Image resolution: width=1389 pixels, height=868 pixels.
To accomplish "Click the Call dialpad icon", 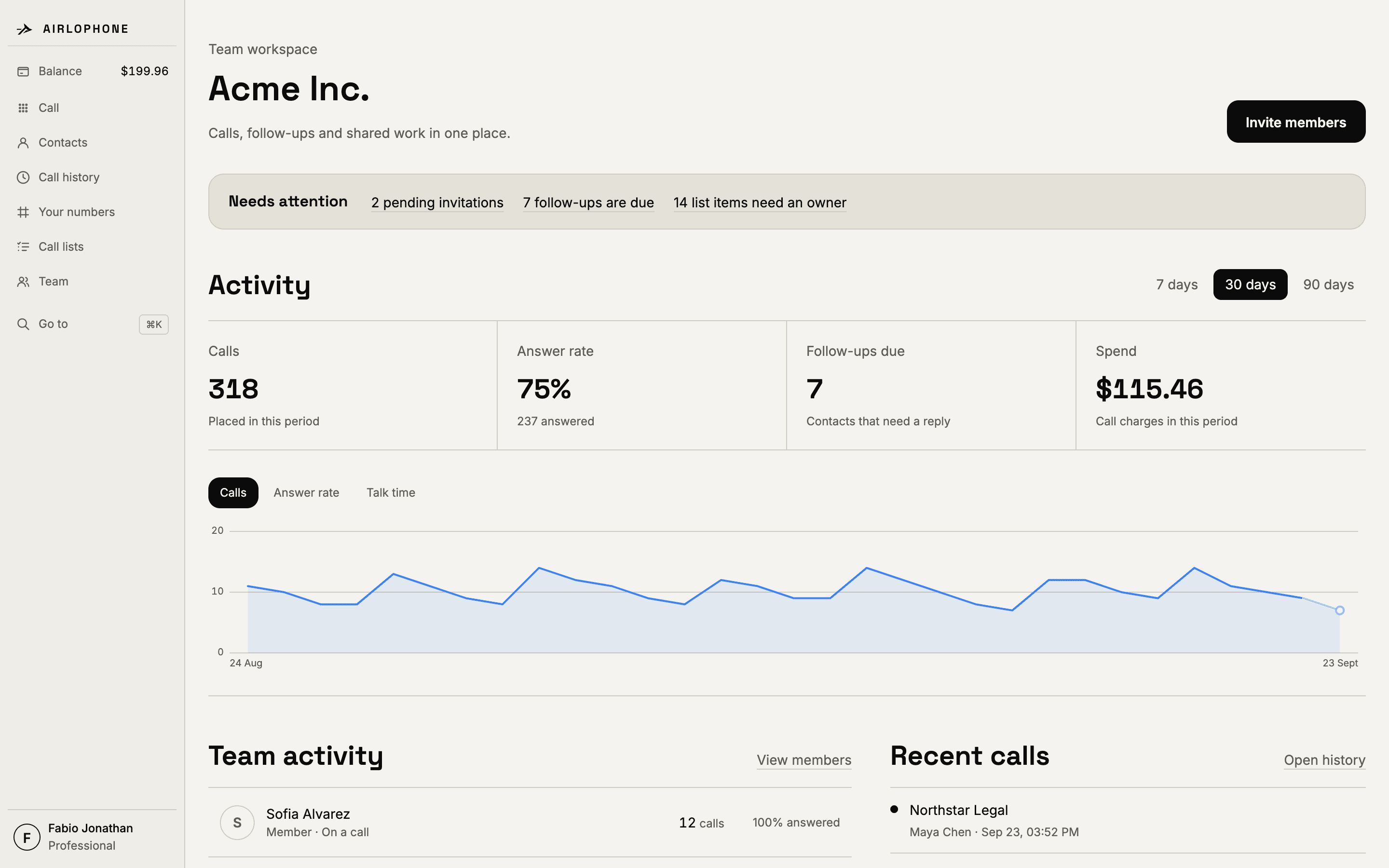I will click(23, 108).
